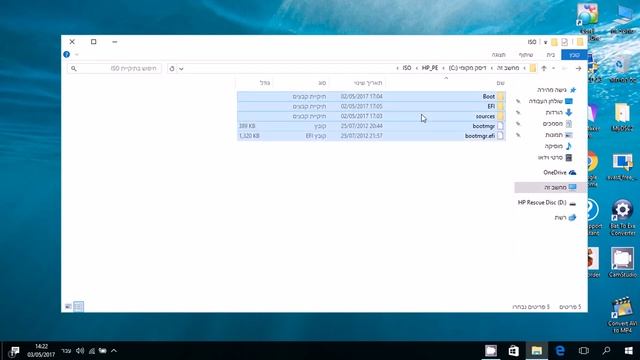640x360 pixels.
Task: Open Convert AVI to MP4 shortcut
Action: pyautogui.click(x=622, y=315)
